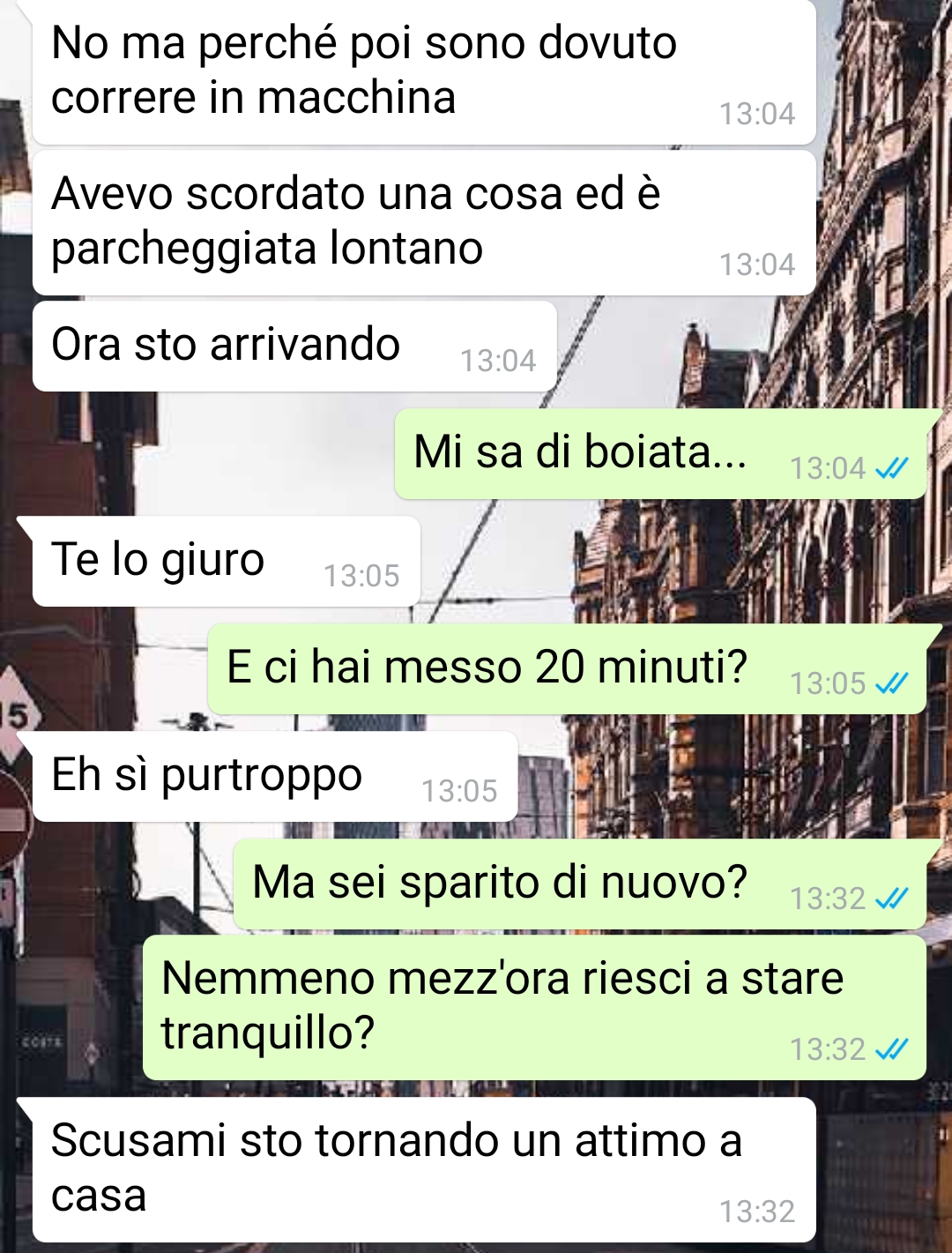Tap the read checkmarks on 'Mi sa di boiata...'
952x1253 pixels.
click(891, 468)
